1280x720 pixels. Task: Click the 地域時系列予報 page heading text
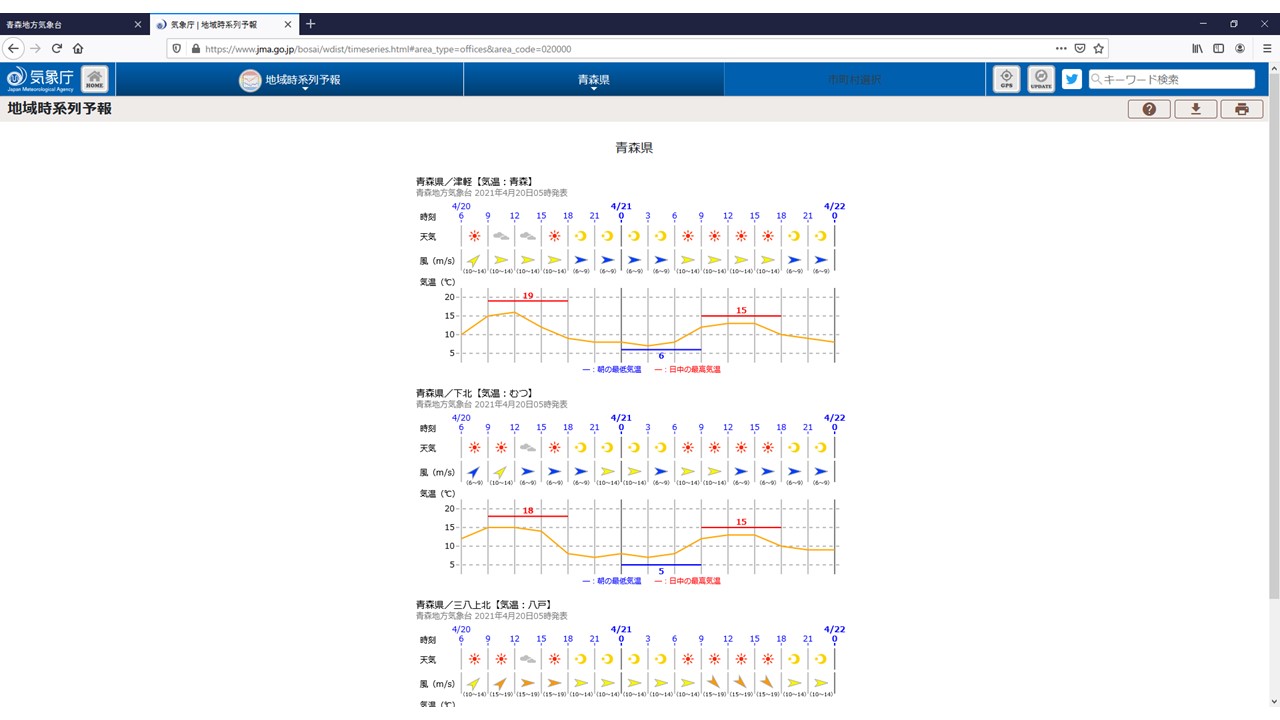[x=60, y=108]
